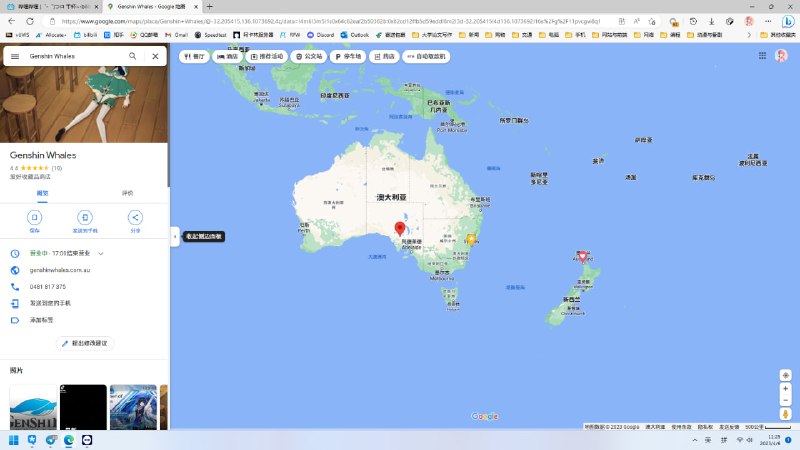Go back in the browser
The height and width of the screenshot is (450, 800).
(12, 21)
